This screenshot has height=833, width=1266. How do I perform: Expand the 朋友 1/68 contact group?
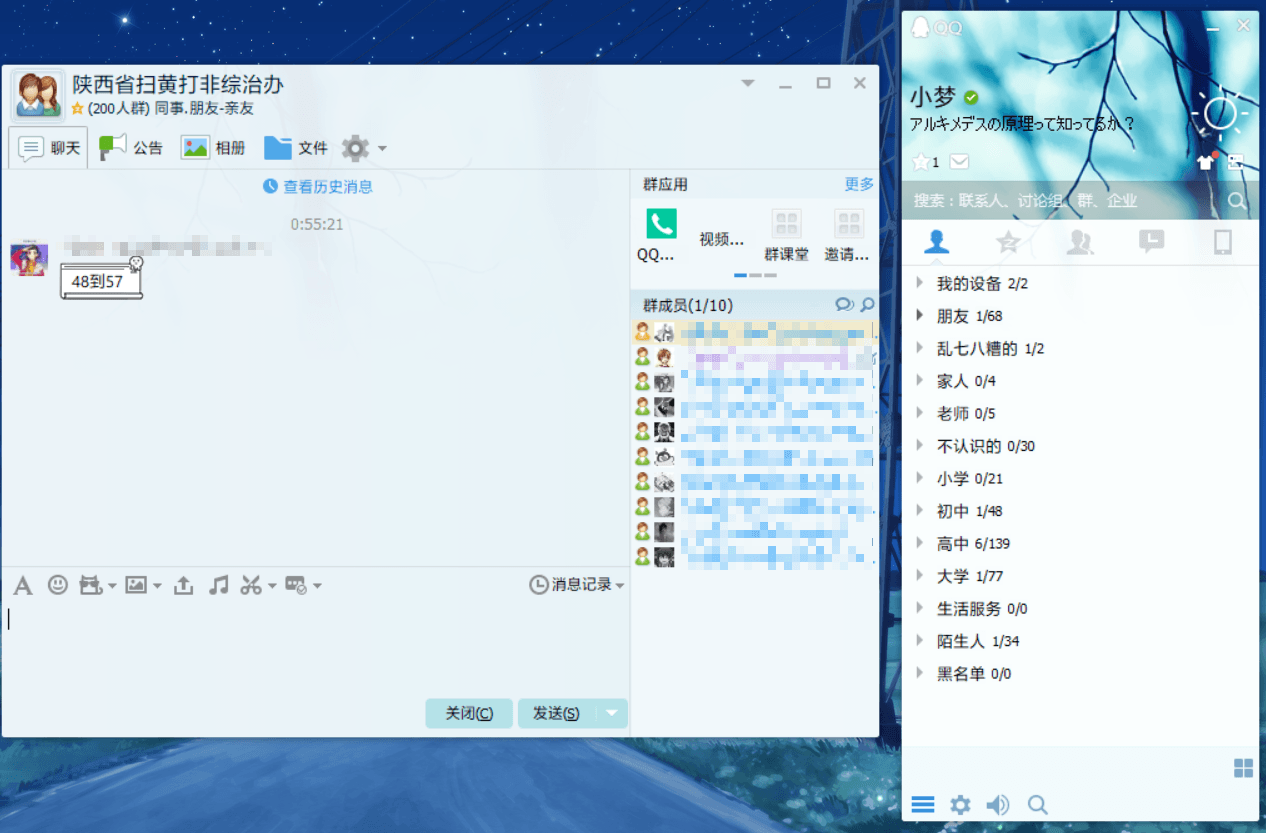(x=968, y=316)
